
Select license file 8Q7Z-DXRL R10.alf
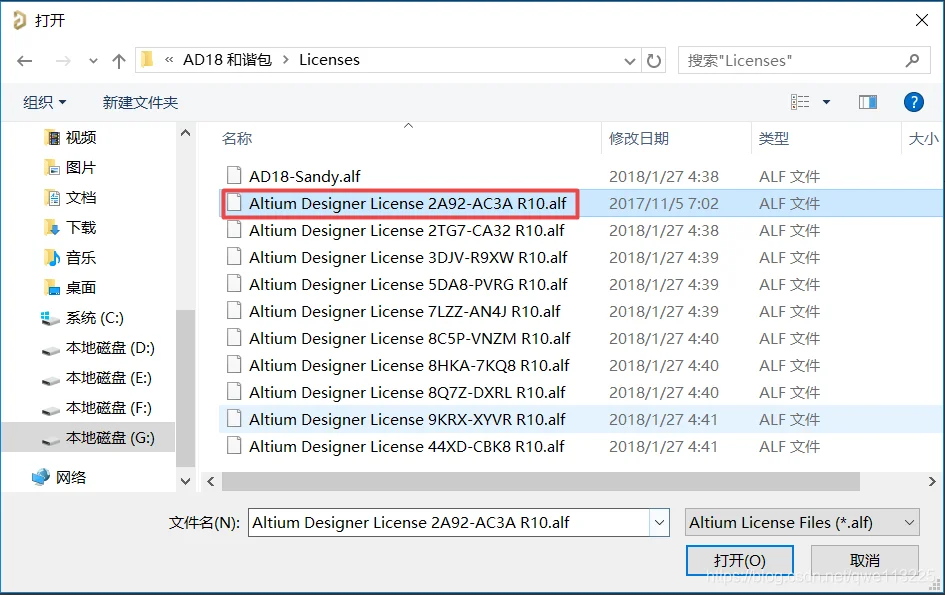(x=407, y=392)
